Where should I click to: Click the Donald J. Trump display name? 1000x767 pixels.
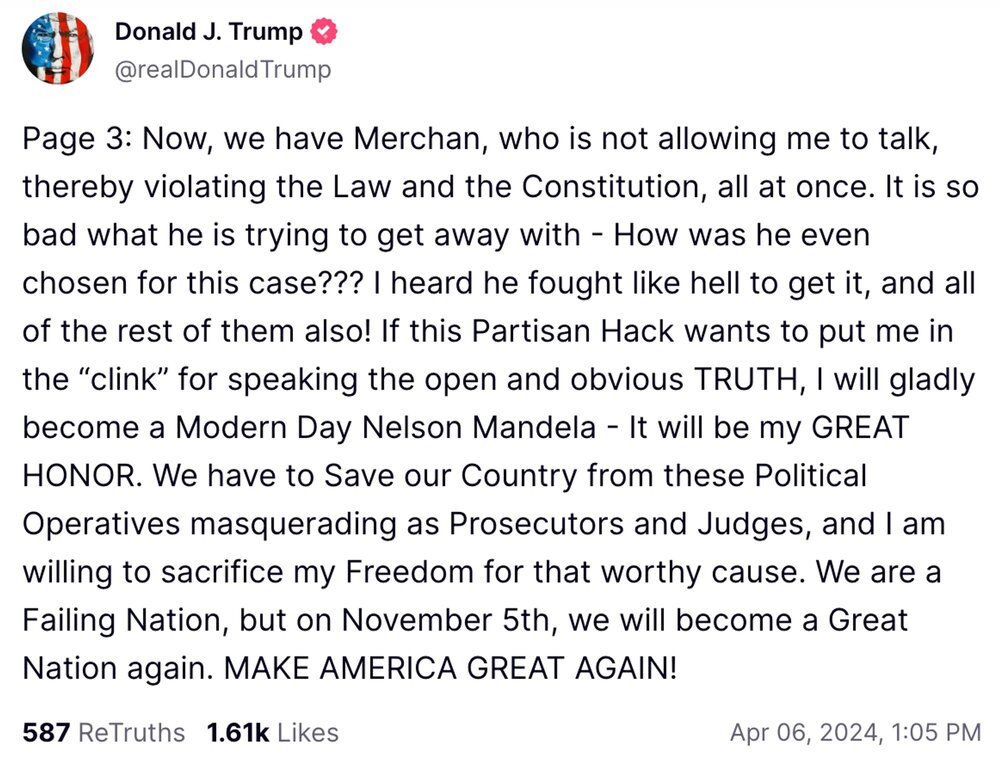(208, 32)
